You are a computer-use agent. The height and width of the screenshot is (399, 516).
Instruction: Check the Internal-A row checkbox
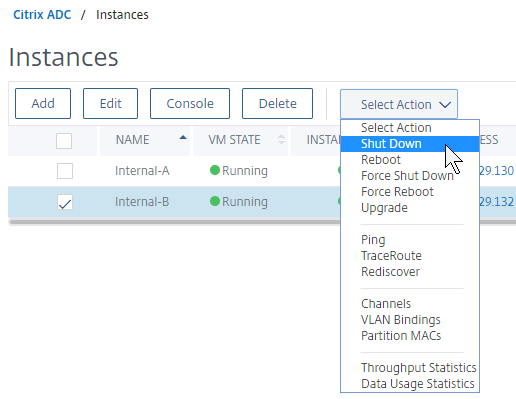pyautogui.click(x=65, y=171)
